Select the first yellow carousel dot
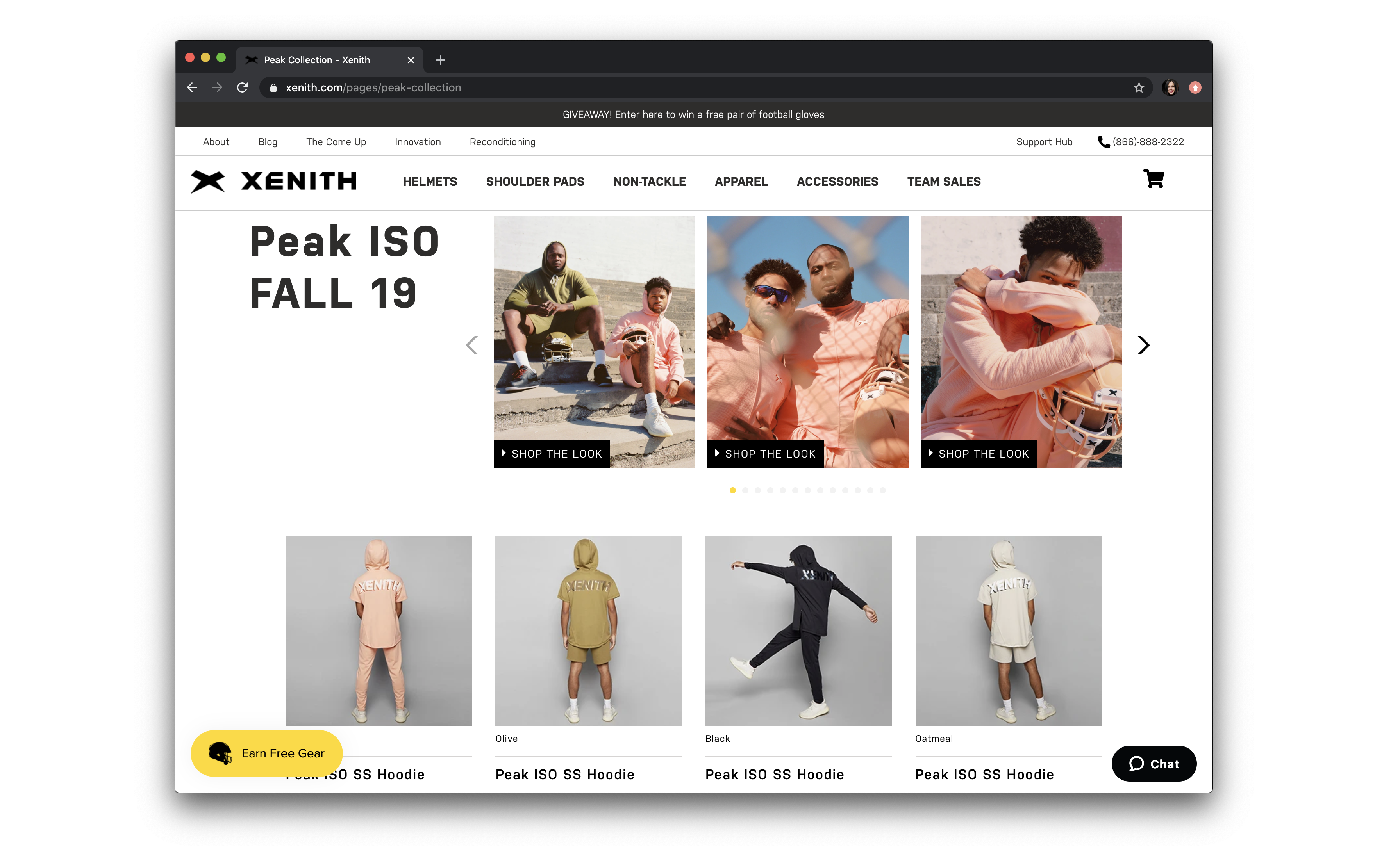The image size is (1400, 855). (x=732, y=490)
